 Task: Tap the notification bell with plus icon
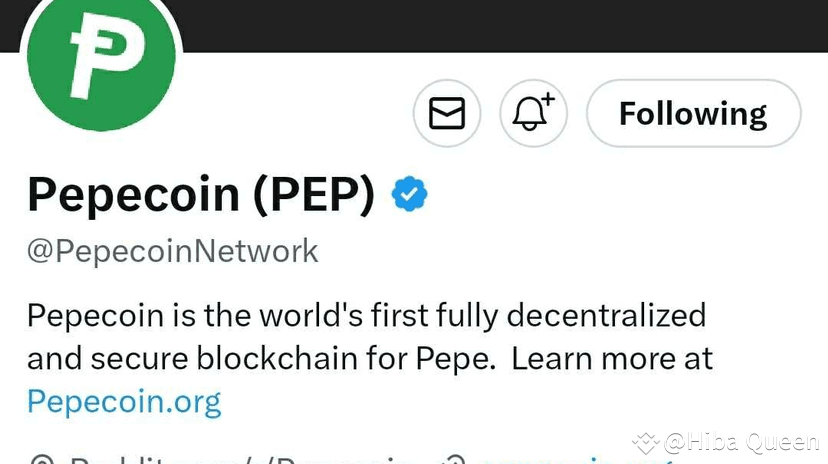pos(533,114)
